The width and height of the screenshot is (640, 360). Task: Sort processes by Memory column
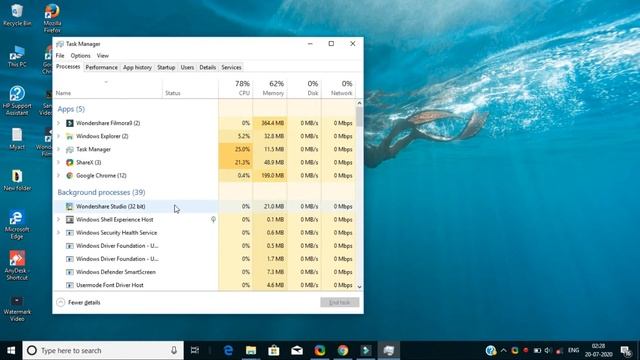point(270,88)
